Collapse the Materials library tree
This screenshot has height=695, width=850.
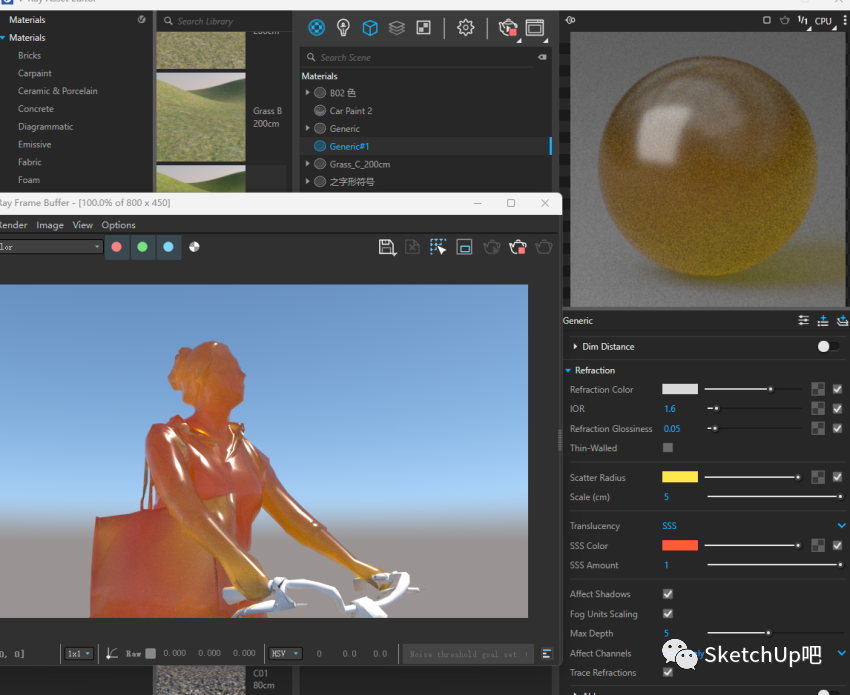tap(3, 37)
